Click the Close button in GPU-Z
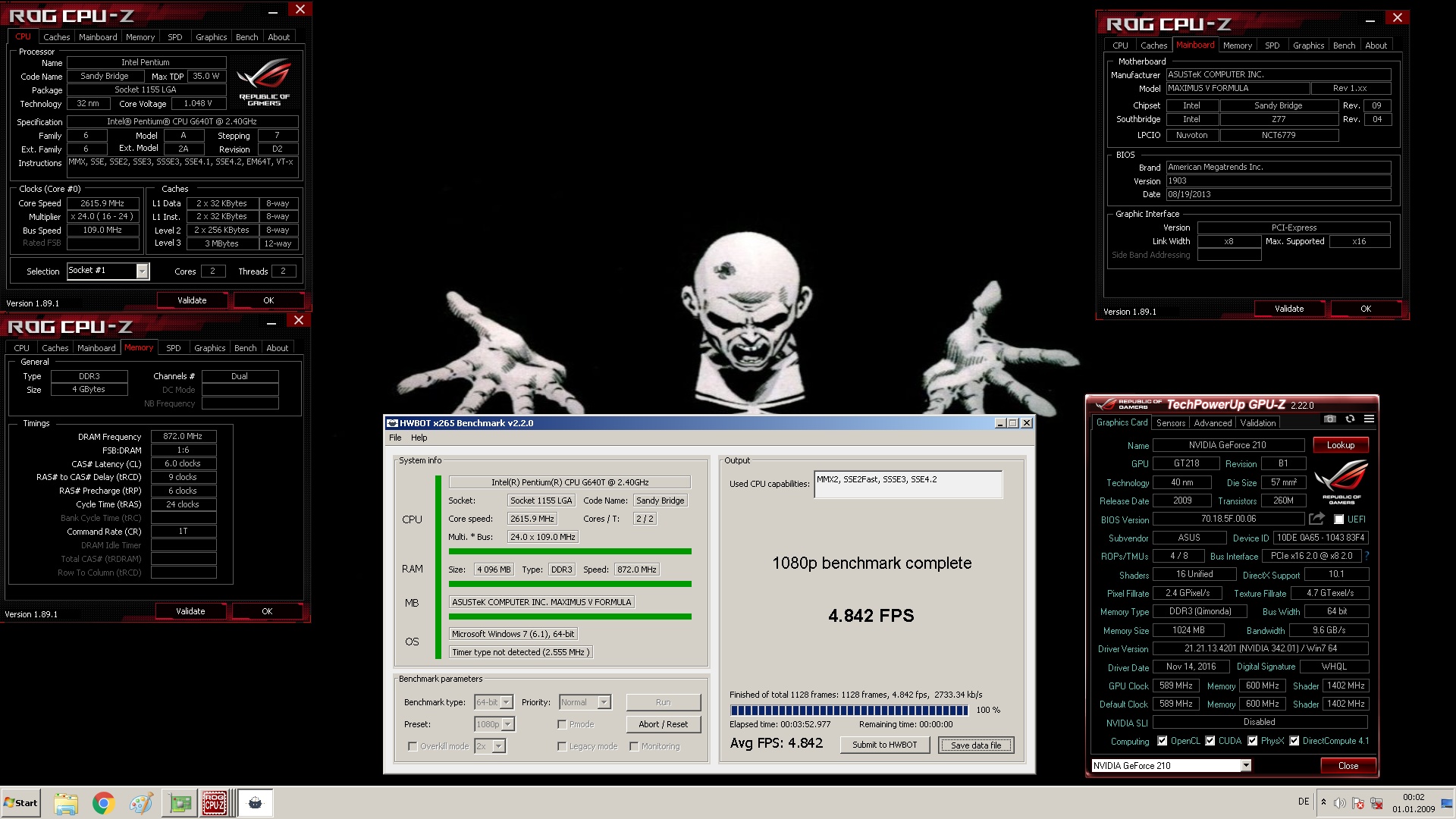1456x819 pixels. [x=1348, y=766]
